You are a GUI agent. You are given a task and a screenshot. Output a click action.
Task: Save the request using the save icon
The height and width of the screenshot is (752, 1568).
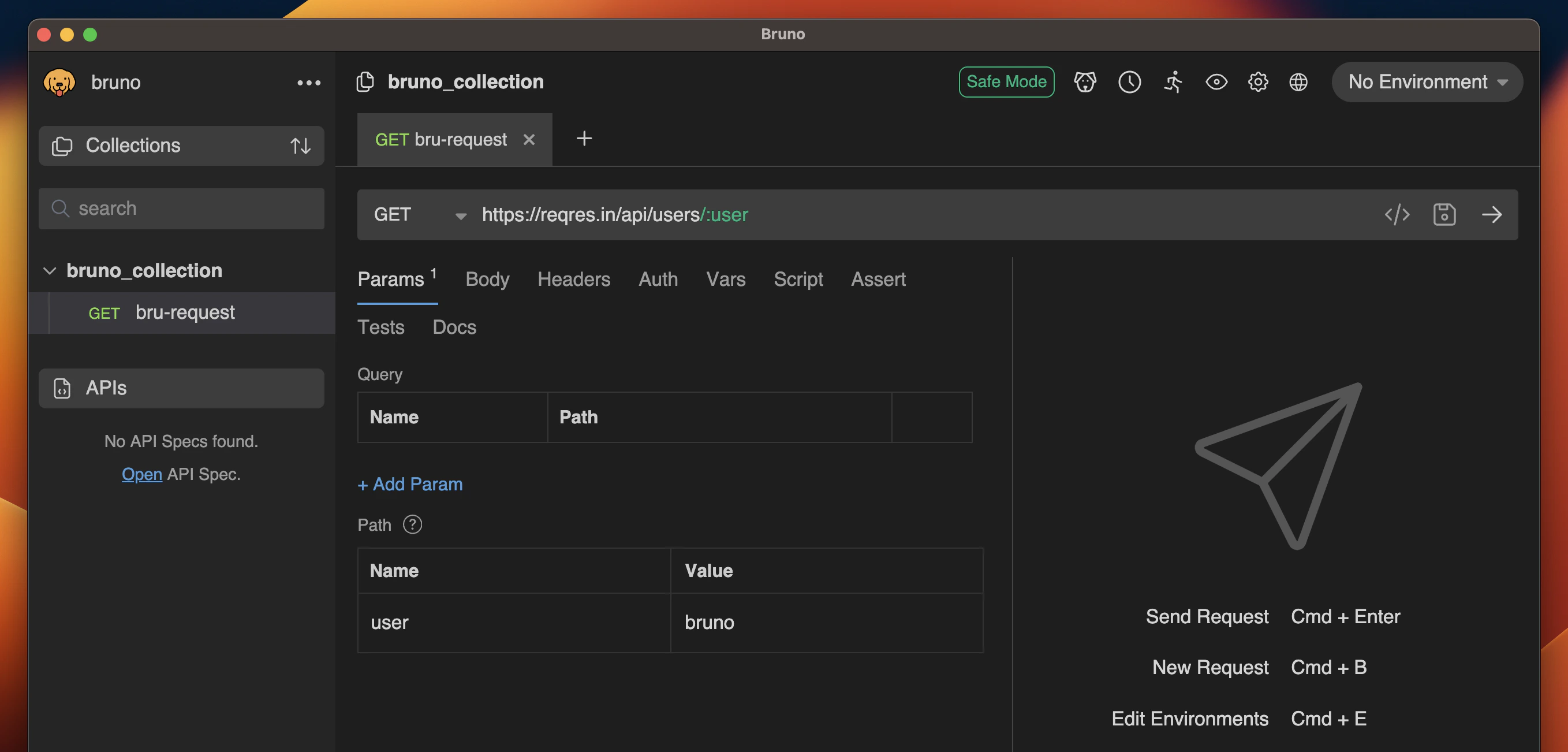click(1443, 214)
